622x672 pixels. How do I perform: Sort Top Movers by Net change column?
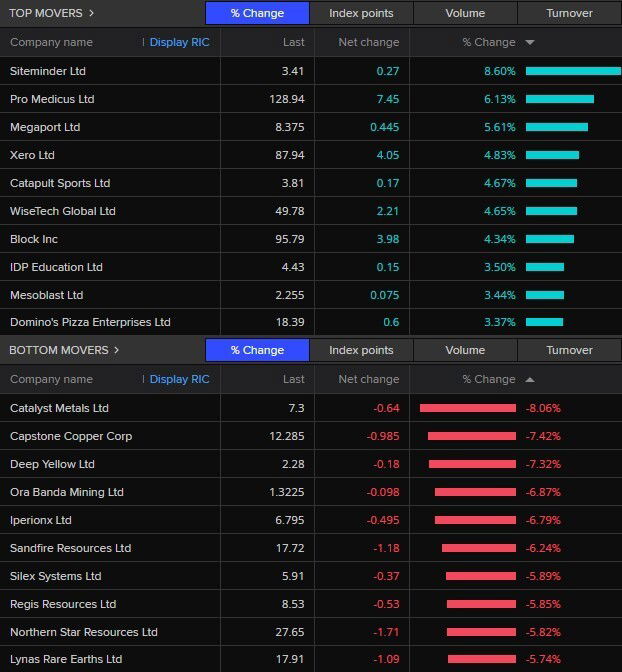[368, 42]
